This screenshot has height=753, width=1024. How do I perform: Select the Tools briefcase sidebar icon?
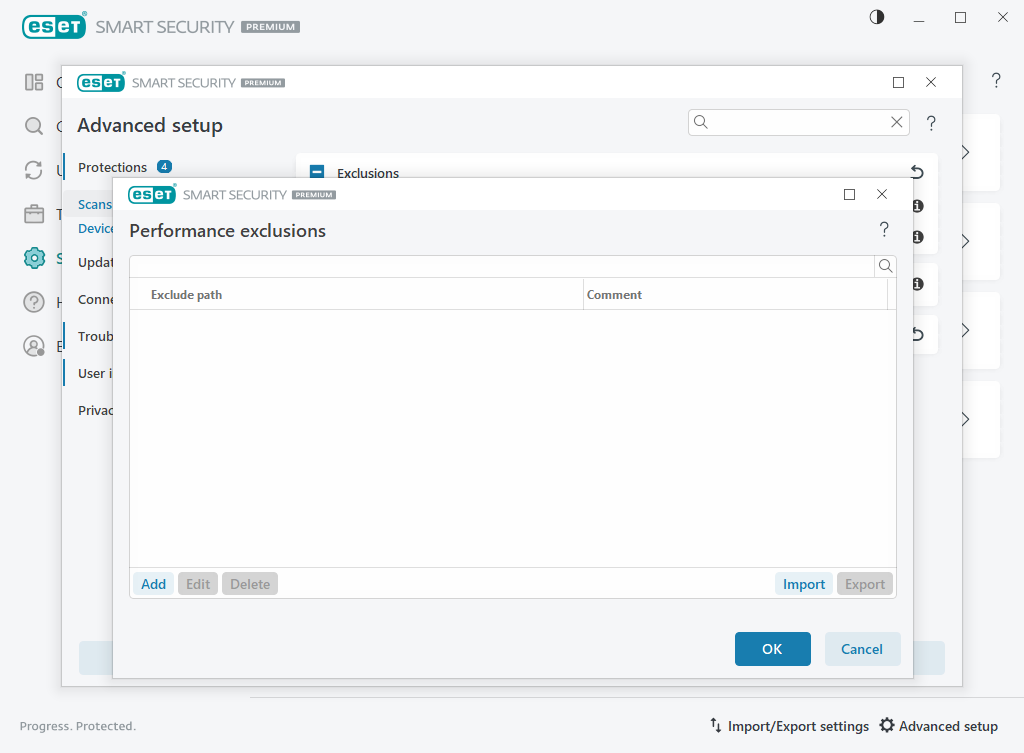pyautogui.click(x=34, y=214)
